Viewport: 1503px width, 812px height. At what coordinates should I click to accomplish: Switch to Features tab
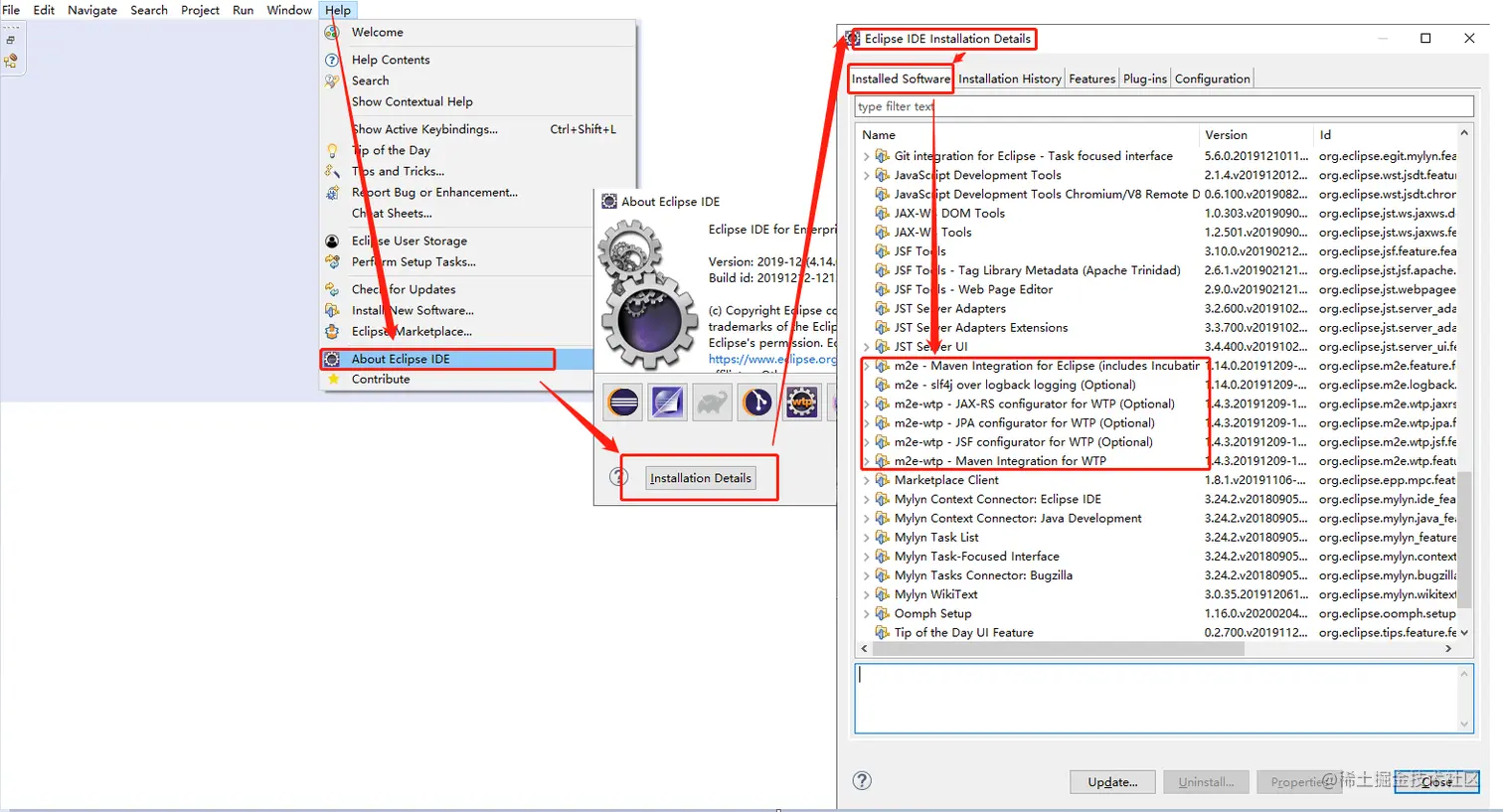pyautogui.click(x=1092, y=79)
